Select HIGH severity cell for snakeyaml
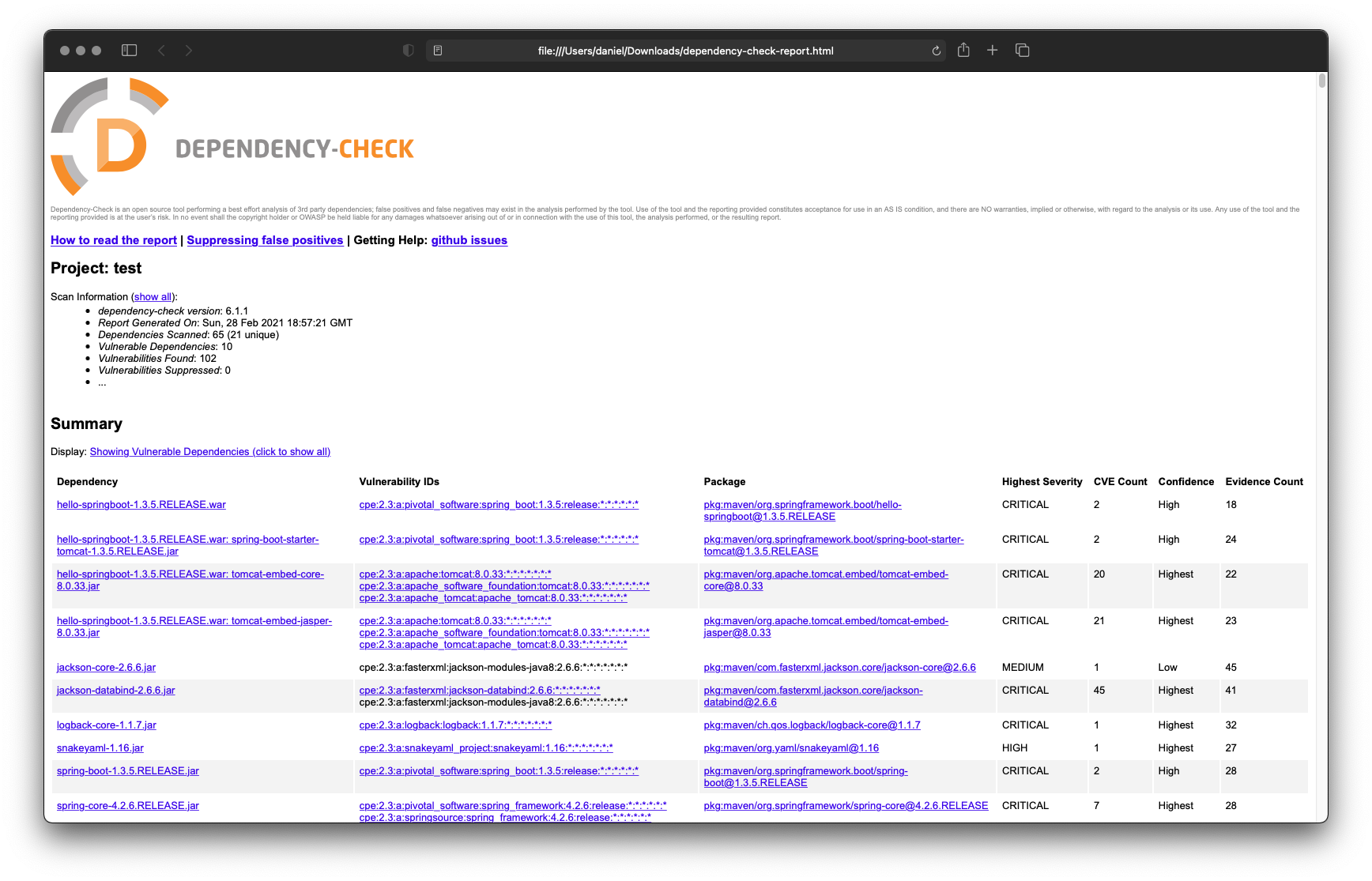The width and height of the screenshot is (1372, 881). pos(1015,748)
